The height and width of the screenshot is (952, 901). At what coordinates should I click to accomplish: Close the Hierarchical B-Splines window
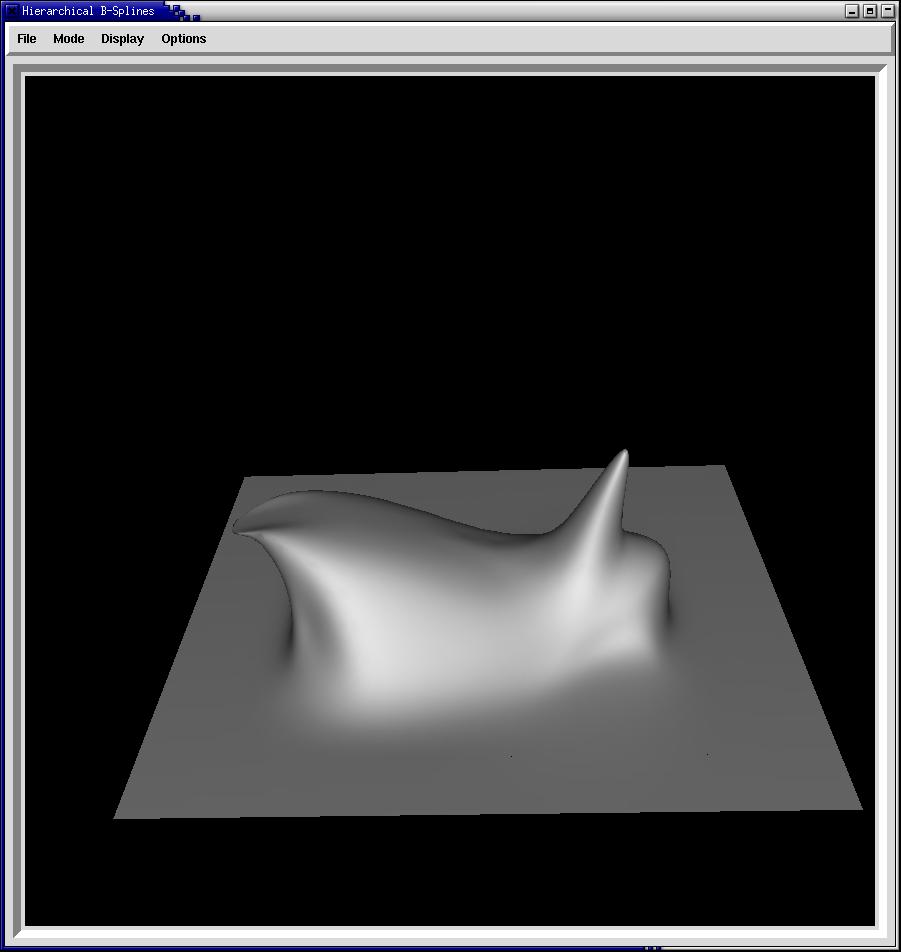888,11
